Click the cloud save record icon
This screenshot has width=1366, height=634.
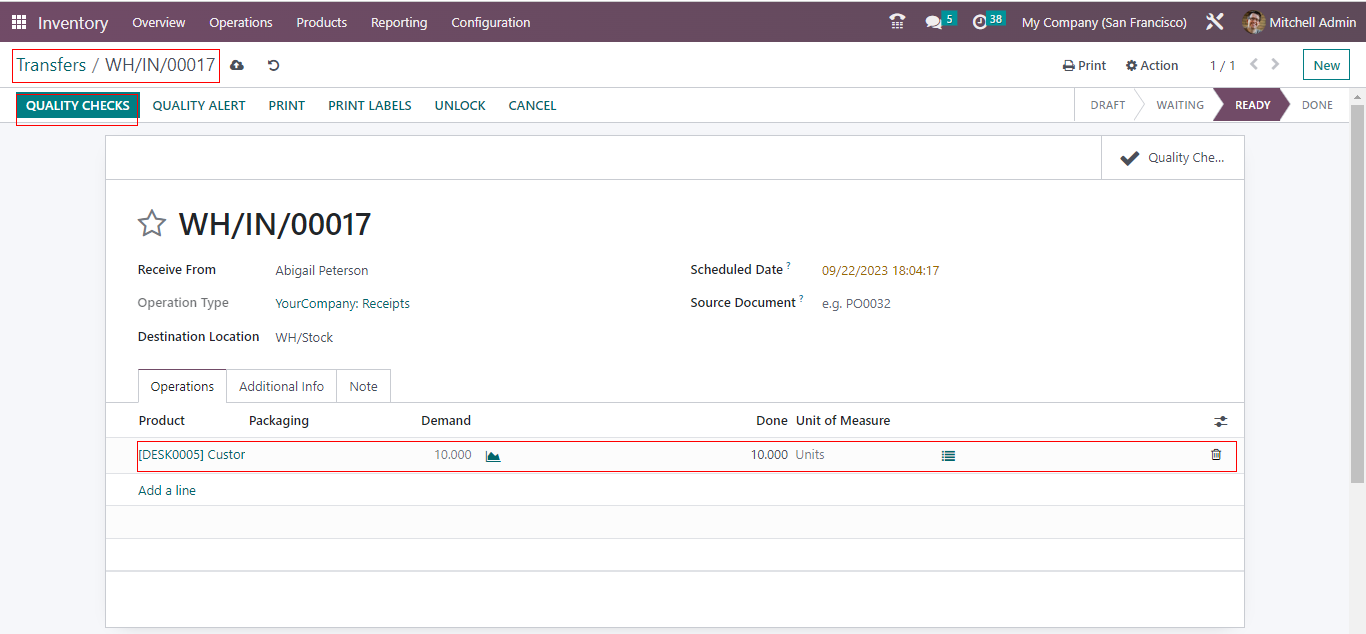(237, 65)
